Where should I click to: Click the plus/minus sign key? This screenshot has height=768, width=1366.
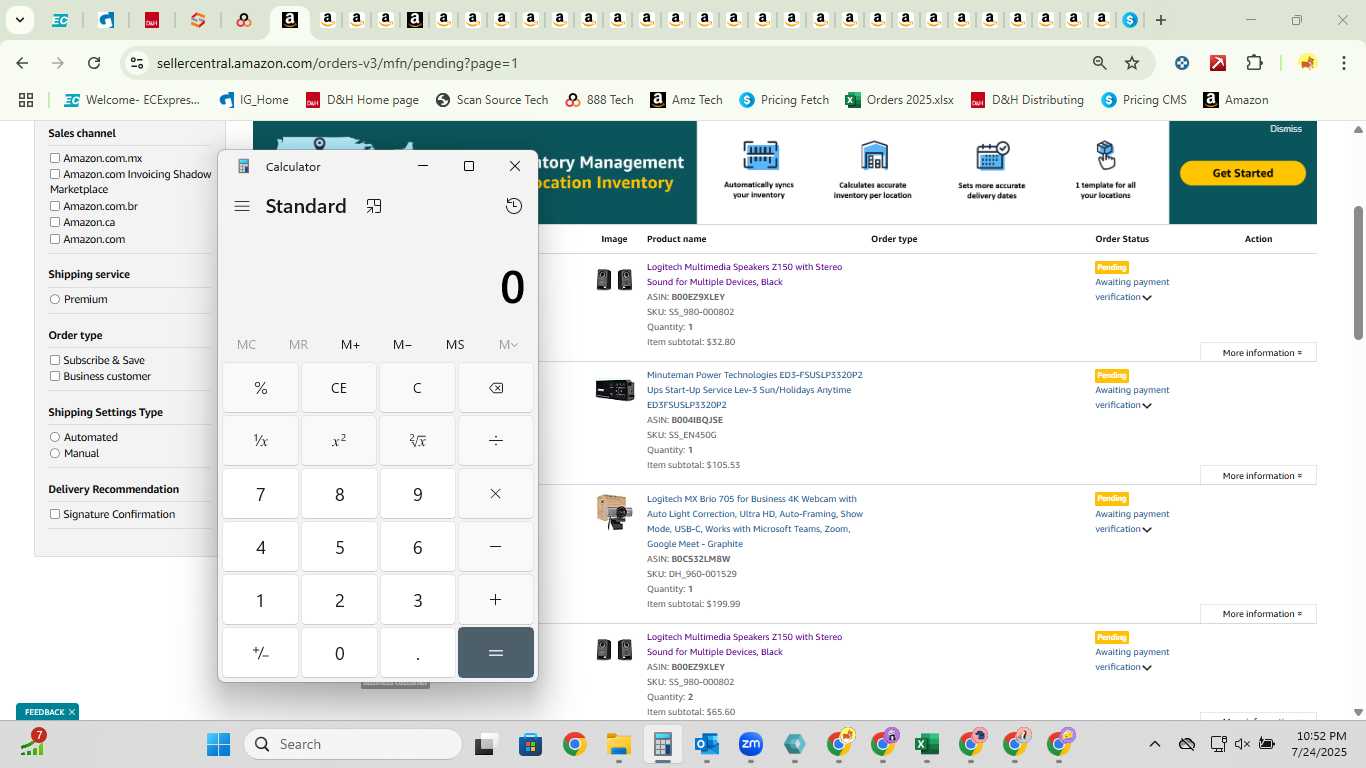[x=260, y=653]
